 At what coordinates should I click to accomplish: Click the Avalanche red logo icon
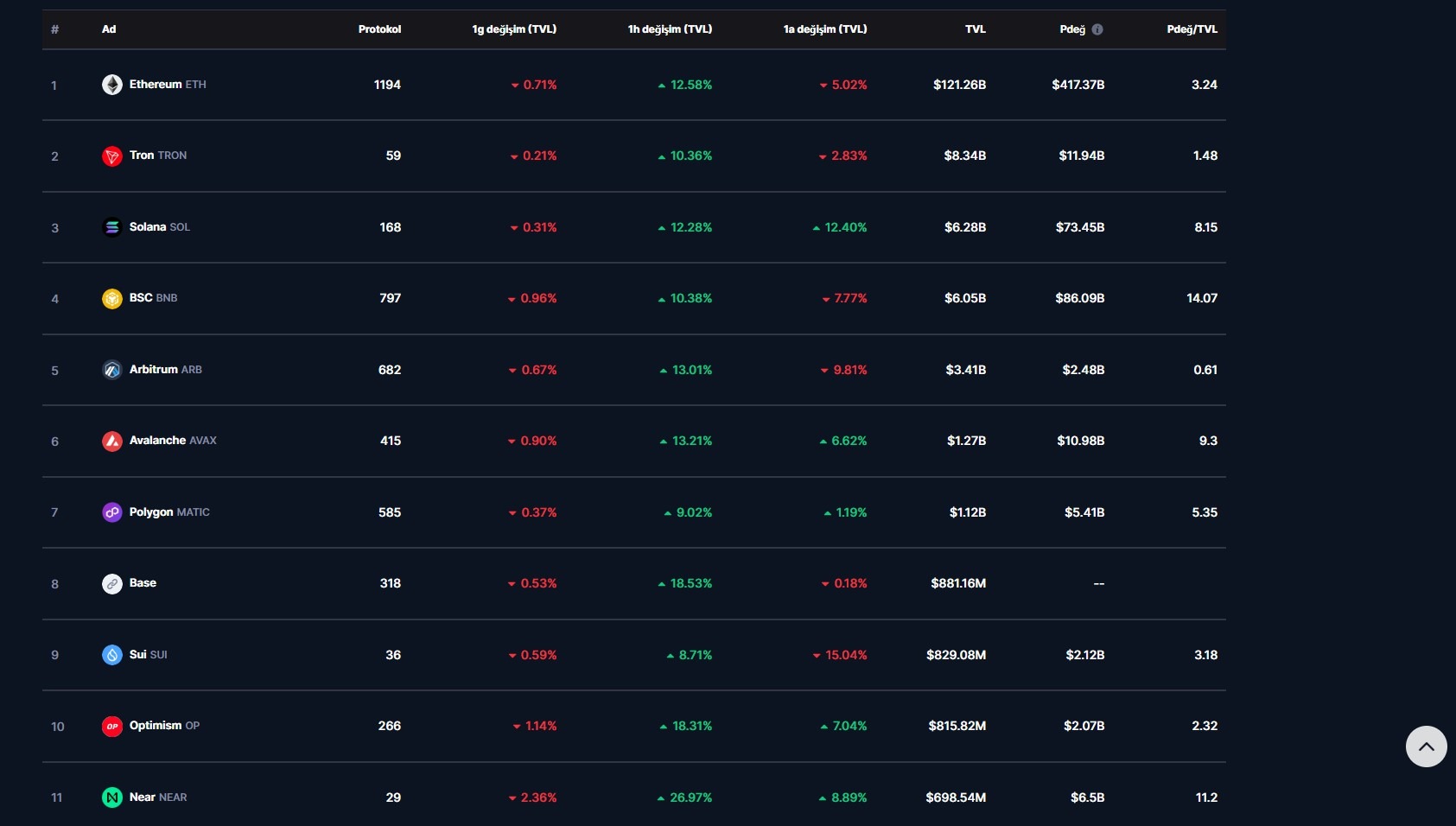click(x=112, y=442)
